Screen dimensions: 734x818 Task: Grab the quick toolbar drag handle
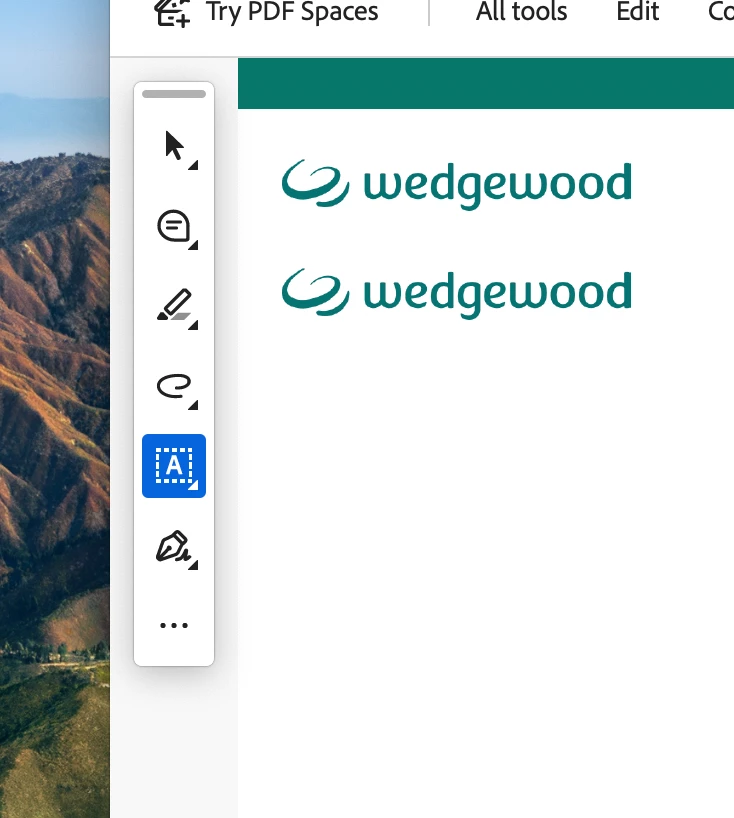(x=174, y=94)
